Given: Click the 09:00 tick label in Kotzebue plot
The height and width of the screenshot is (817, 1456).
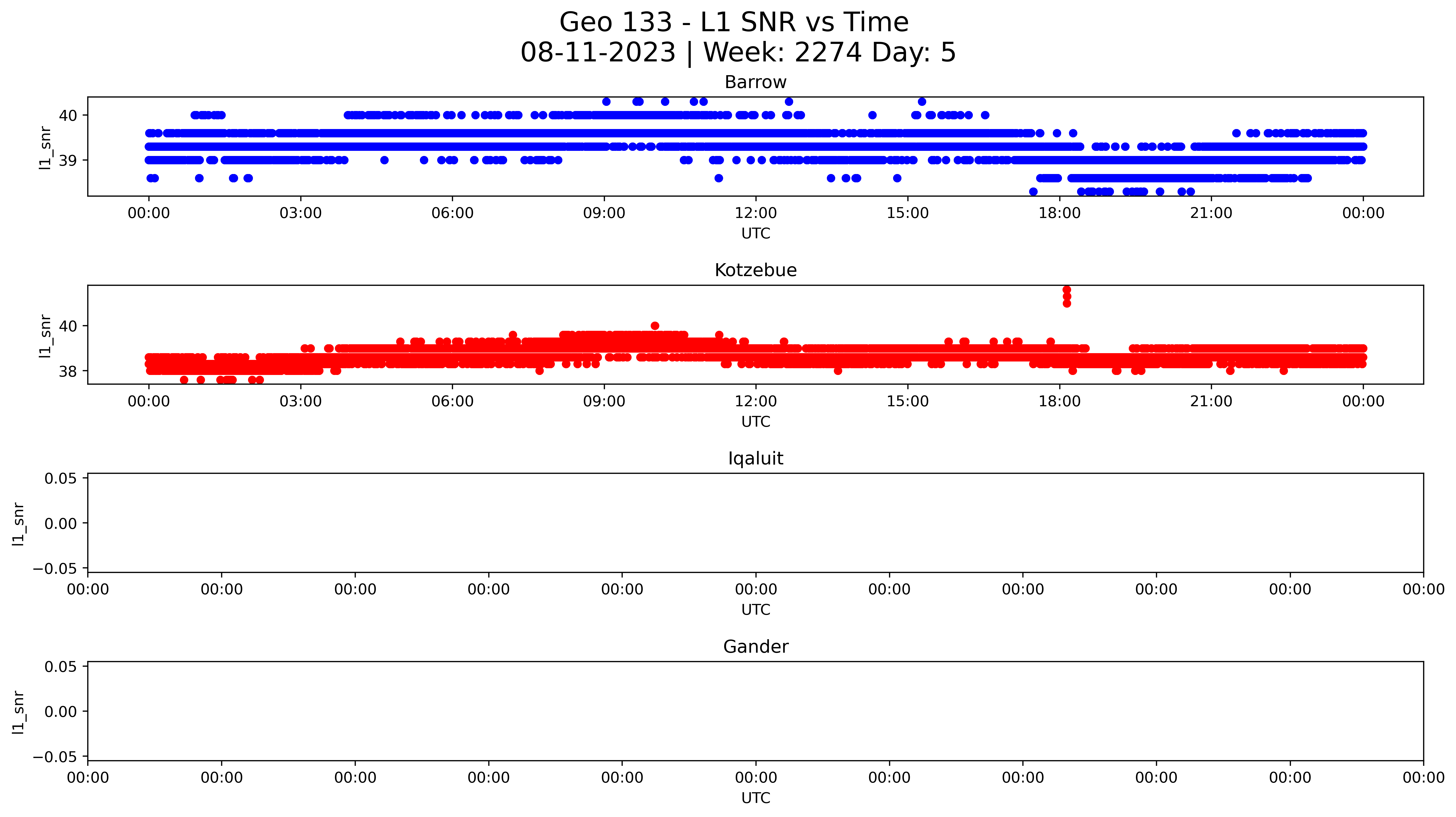Looking at the screenshot, I should point(604,401).
